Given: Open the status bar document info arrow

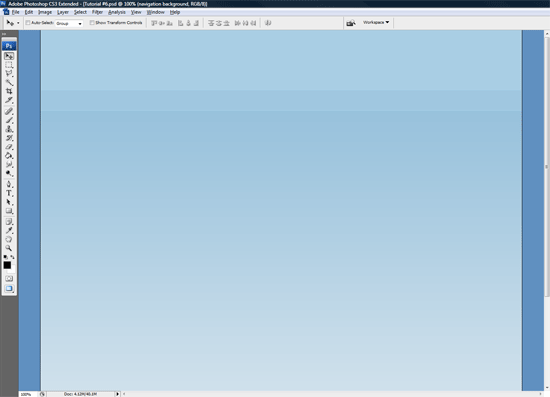Looking at the screenshot, I should 118,394.
